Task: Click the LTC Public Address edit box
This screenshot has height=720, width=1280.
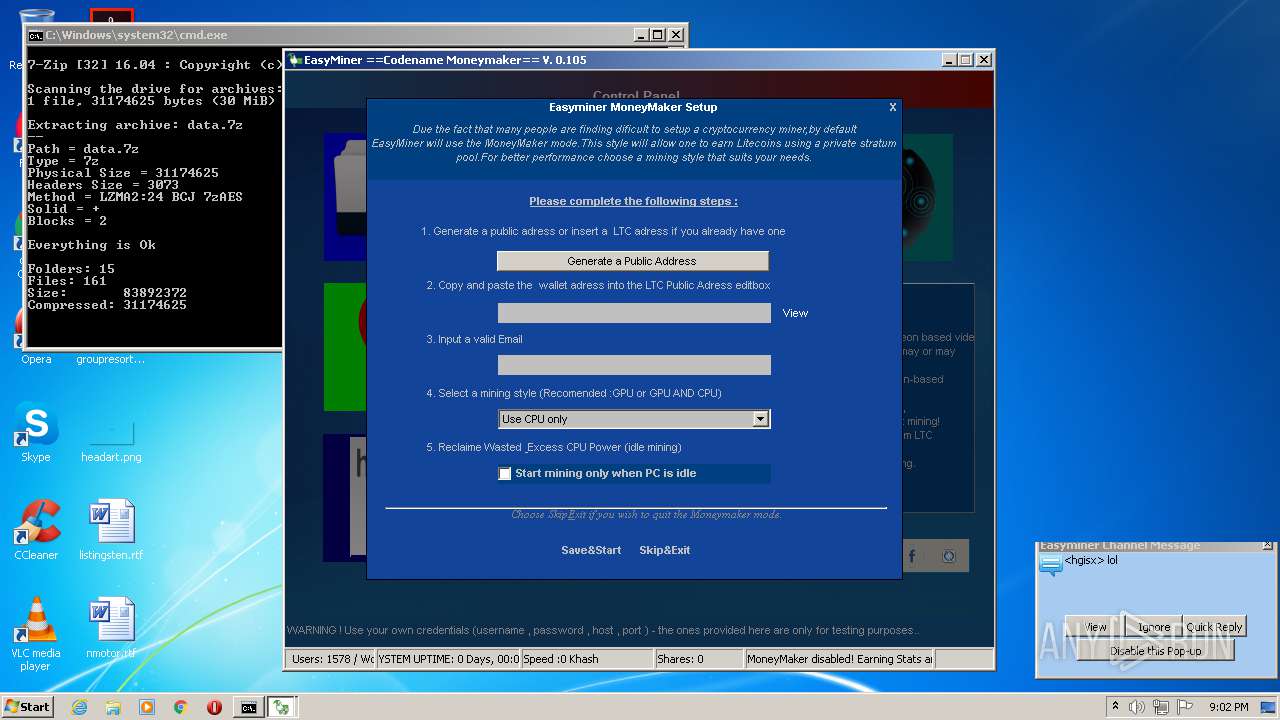Action: (x=634, y=313)
